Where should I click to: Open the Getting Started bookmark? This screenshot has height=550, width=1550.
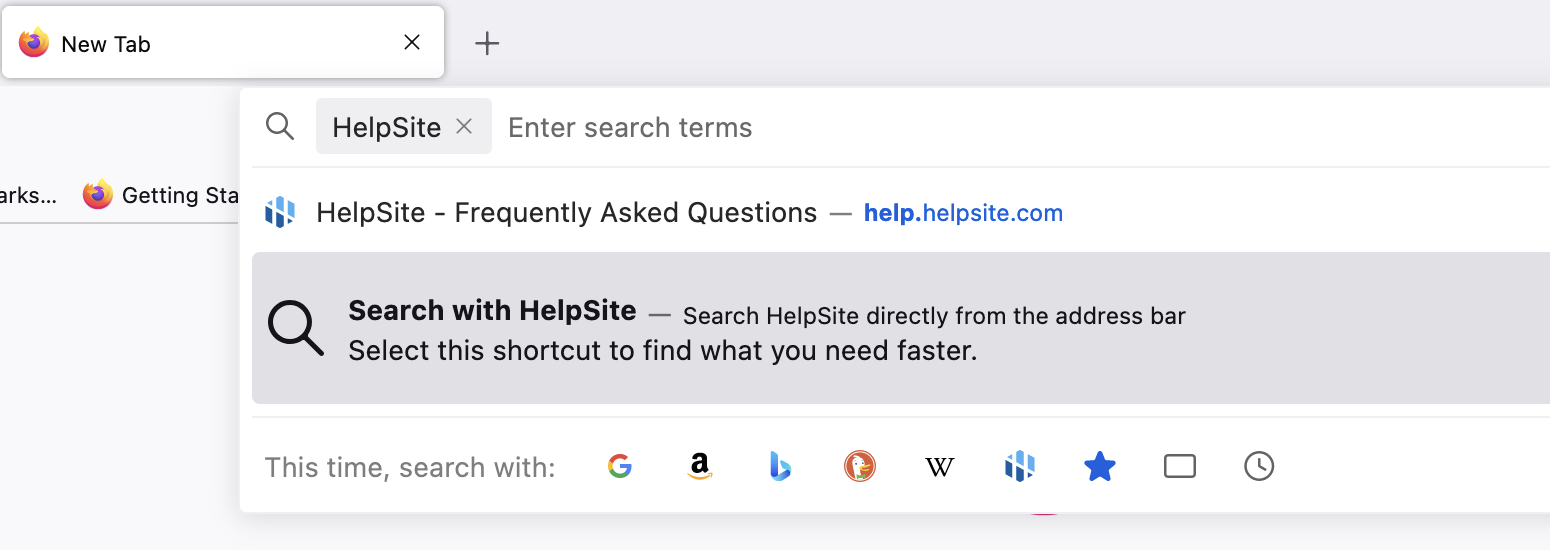[162, 195]
